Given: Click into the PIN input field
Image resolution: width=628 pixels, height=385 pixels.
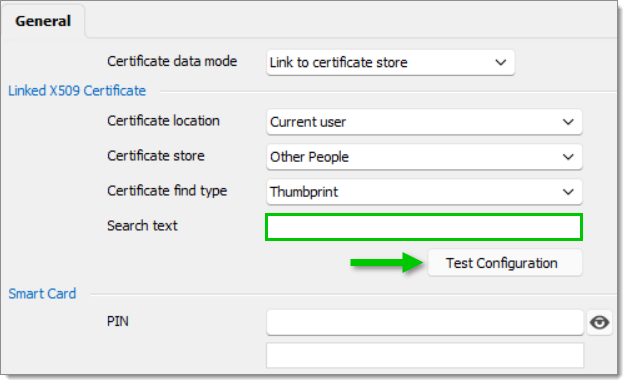Looking at the screenshot, I should pyautogui.click(x=425, y=323).
